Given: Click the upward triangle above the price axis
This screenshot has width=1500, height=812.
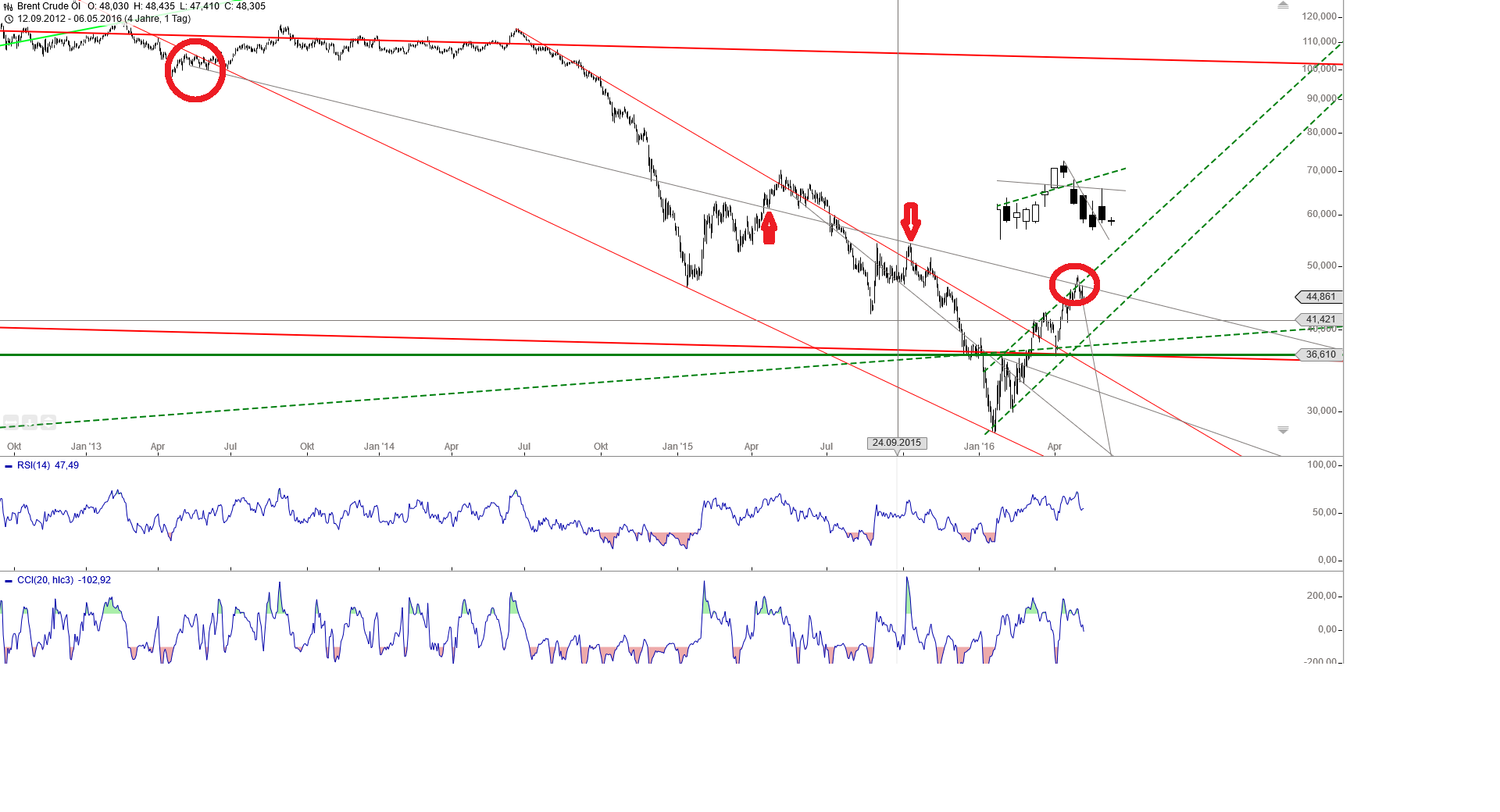Looking at the screenshot, I should 1283,5.
